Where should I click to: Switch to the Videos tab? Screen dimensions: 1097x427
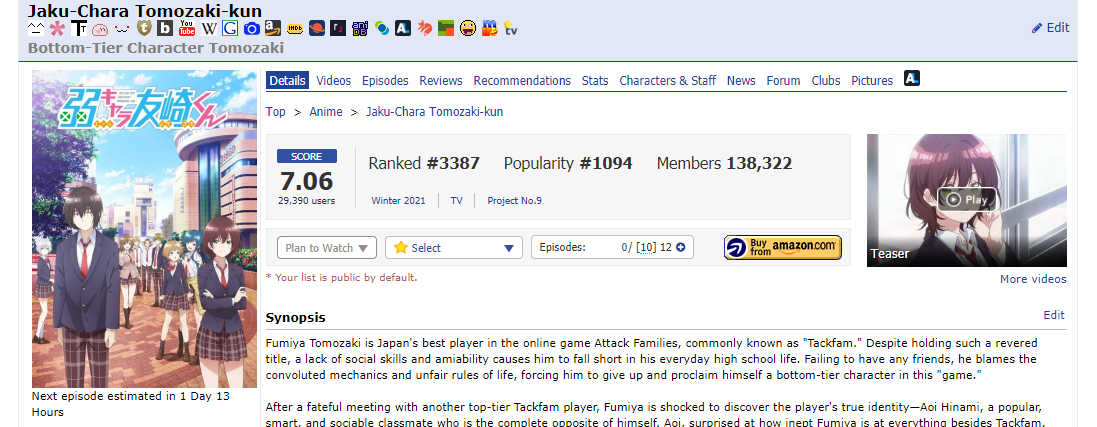click(334, 80)
